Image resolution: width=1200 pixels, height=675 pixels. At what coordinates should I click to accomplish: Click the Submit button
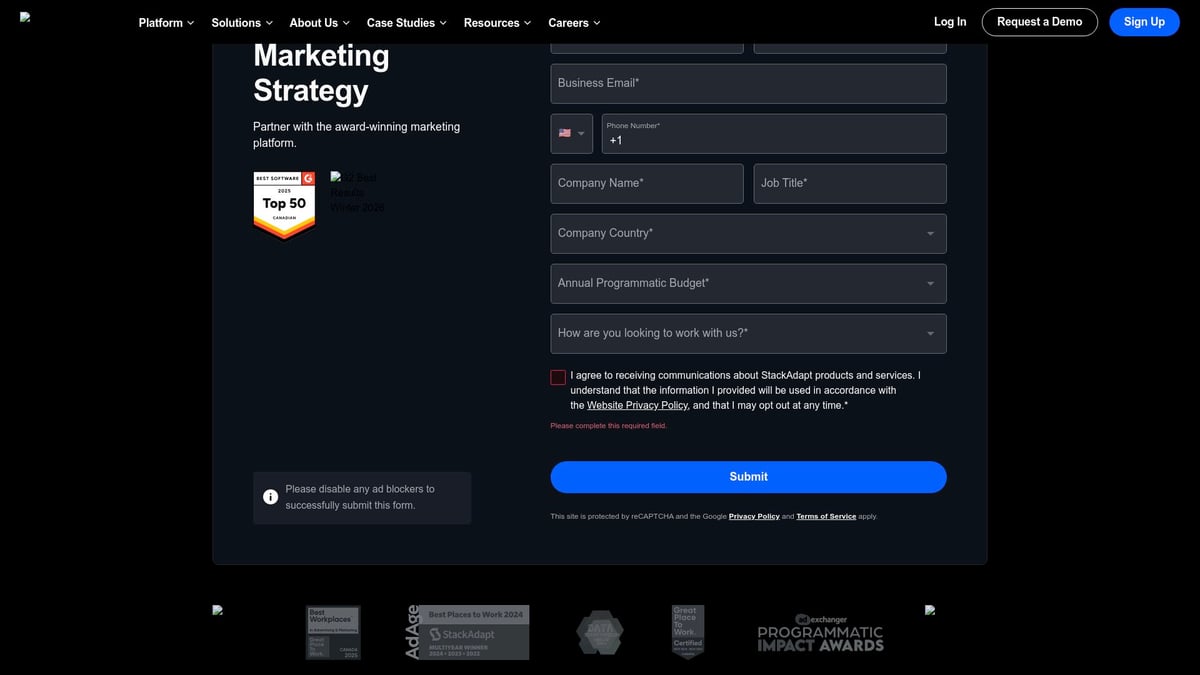[748, 477]
